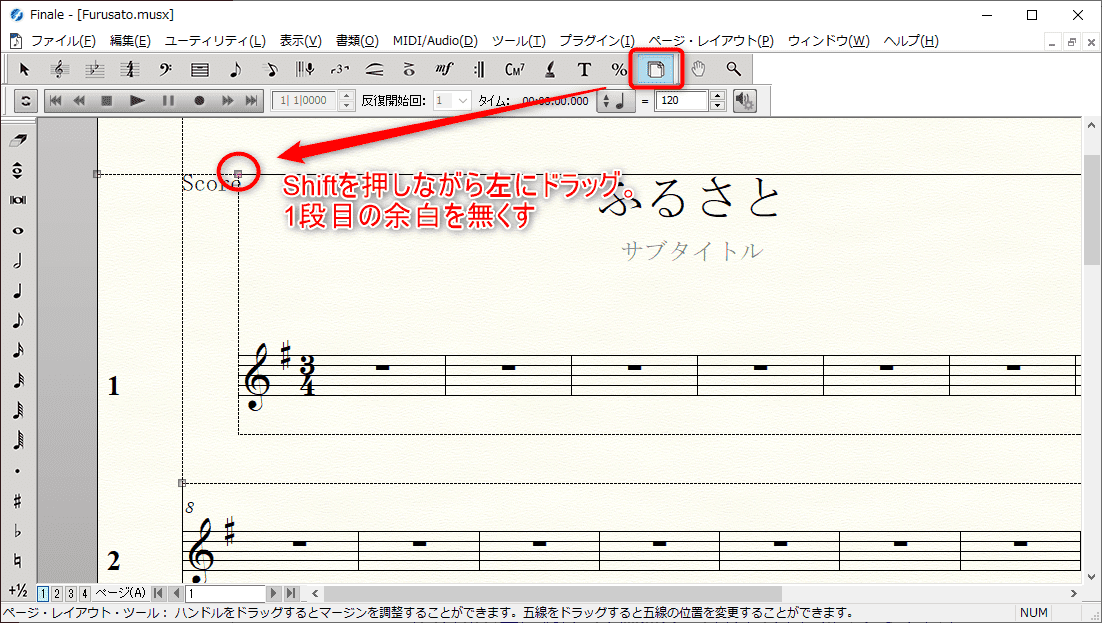The image size is (1102, 623).
Task: Select the Chord tool (CM7 icon)
Action: (x=513, y=69)
